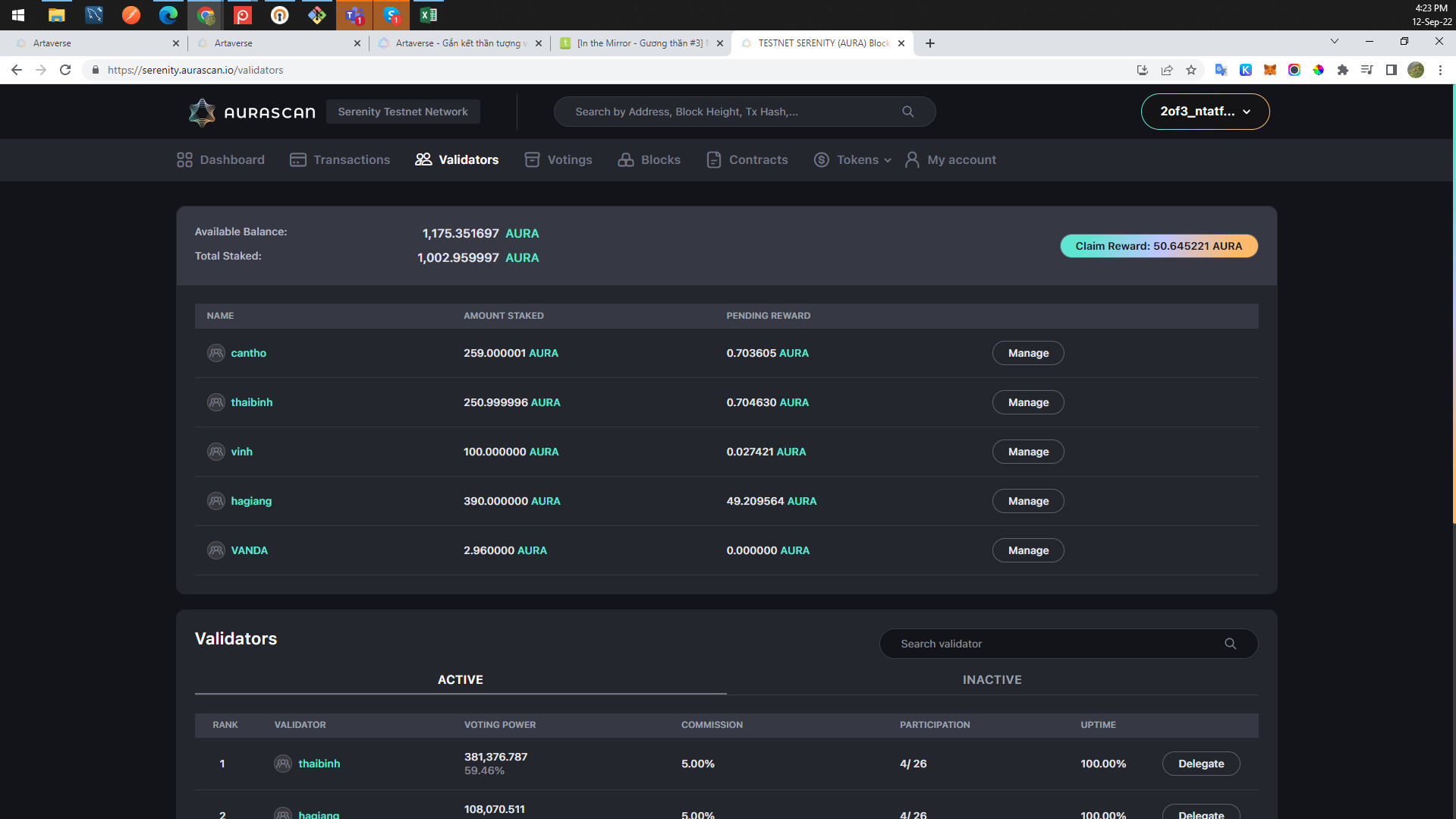Click the cantho validator avatar icon
This screenshot has width=1456, height=819.
coord(215,353)
